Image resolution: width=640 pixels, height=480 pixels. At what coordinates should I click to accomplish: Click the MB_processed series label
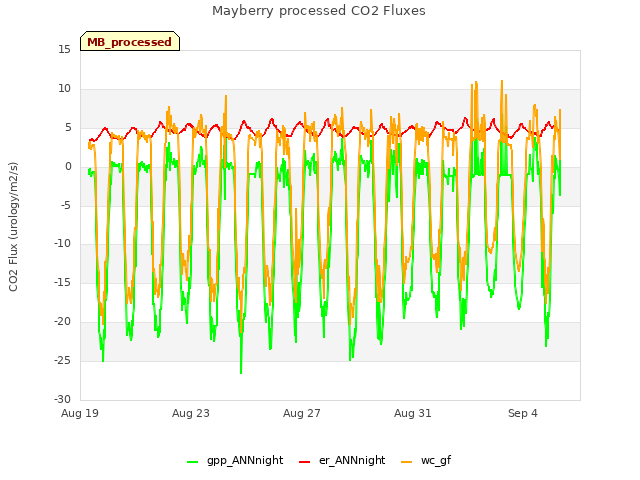129,42
